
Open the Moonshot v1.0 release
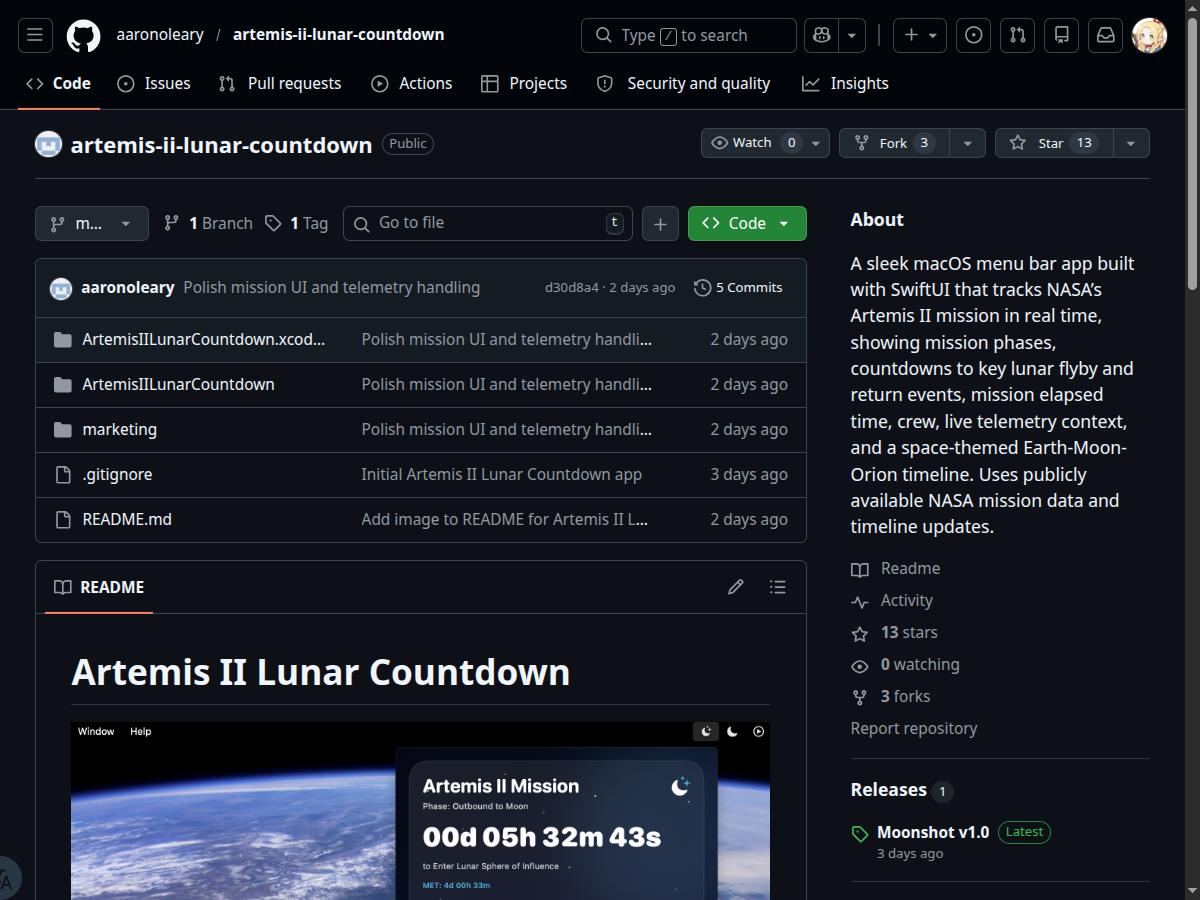click(x=932, y=832)
